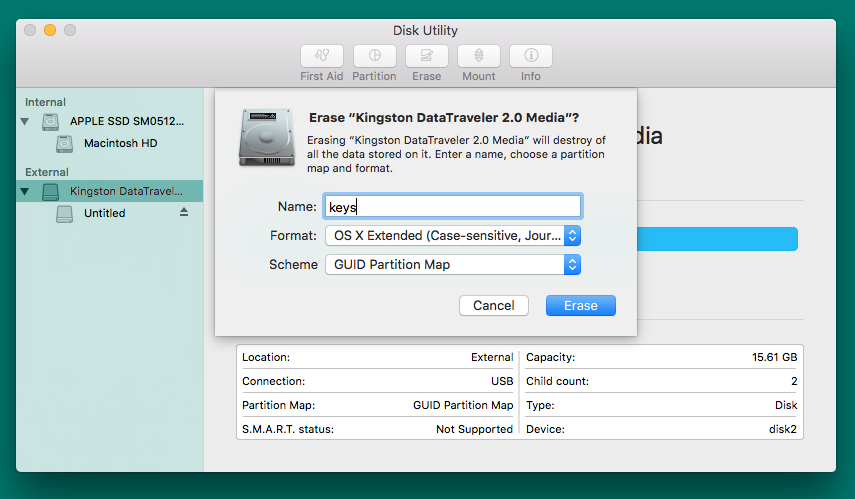The height and width of the screenshot is (499, 855).
Task: Click the yellow minimize window button
Action: (x=50, y=30)
